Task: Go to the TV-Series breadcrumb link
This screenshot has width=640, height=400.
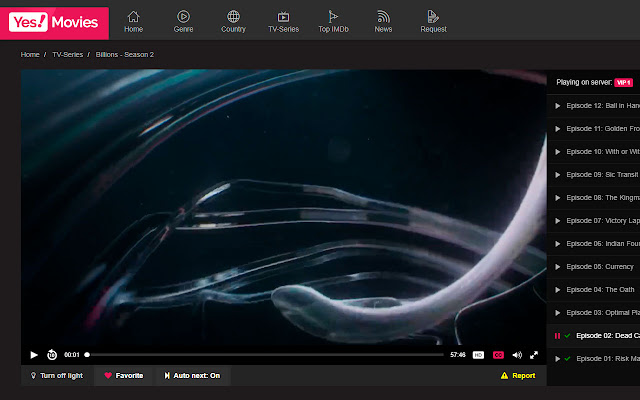Action: 67,55
